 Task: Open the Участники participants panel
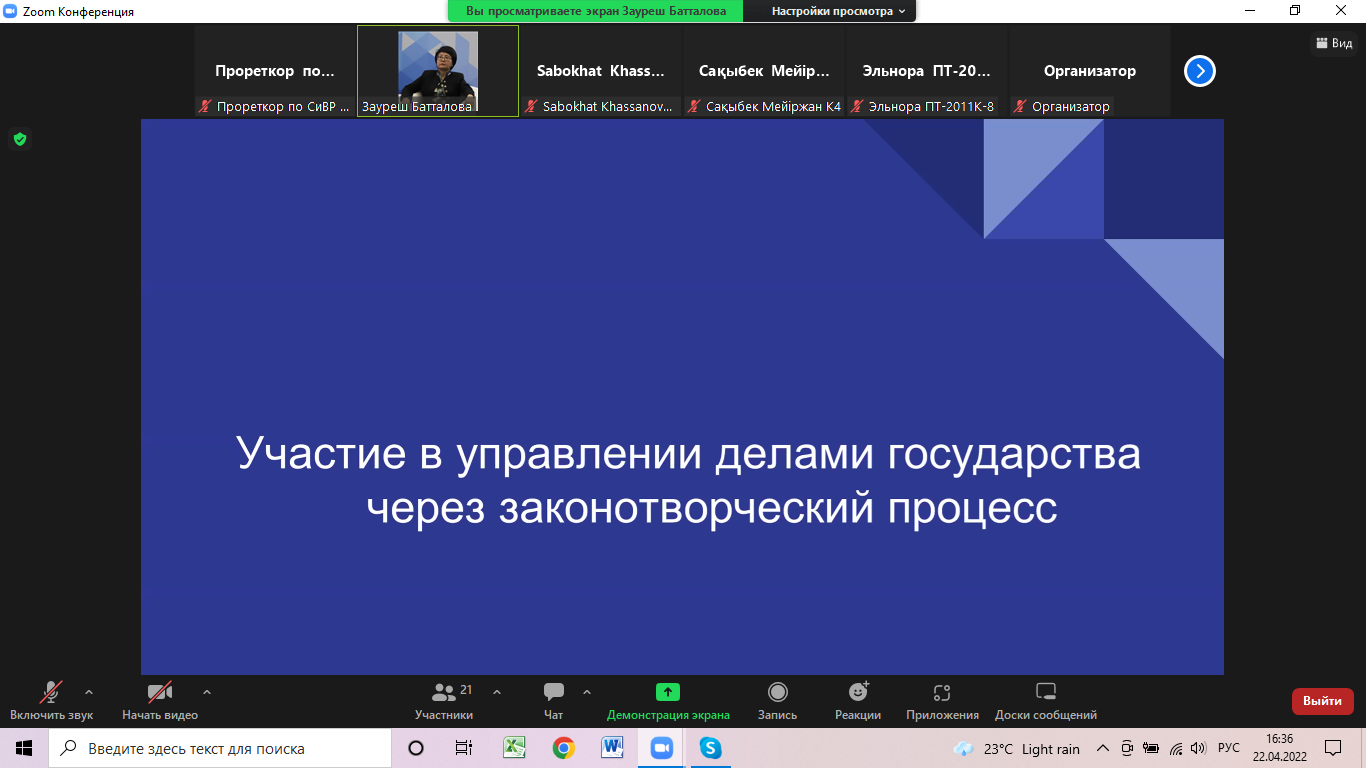[x=444, y=701]
